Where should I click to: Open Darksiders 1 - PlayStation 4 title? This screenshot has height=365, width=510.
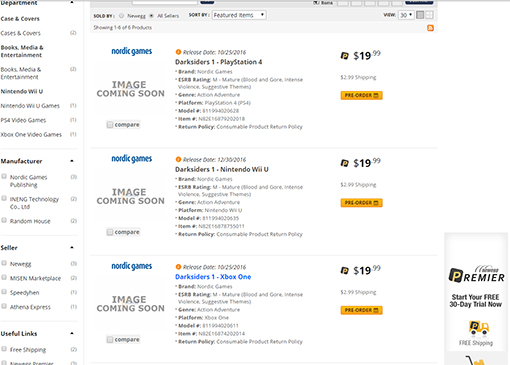[x=219, y=62]
